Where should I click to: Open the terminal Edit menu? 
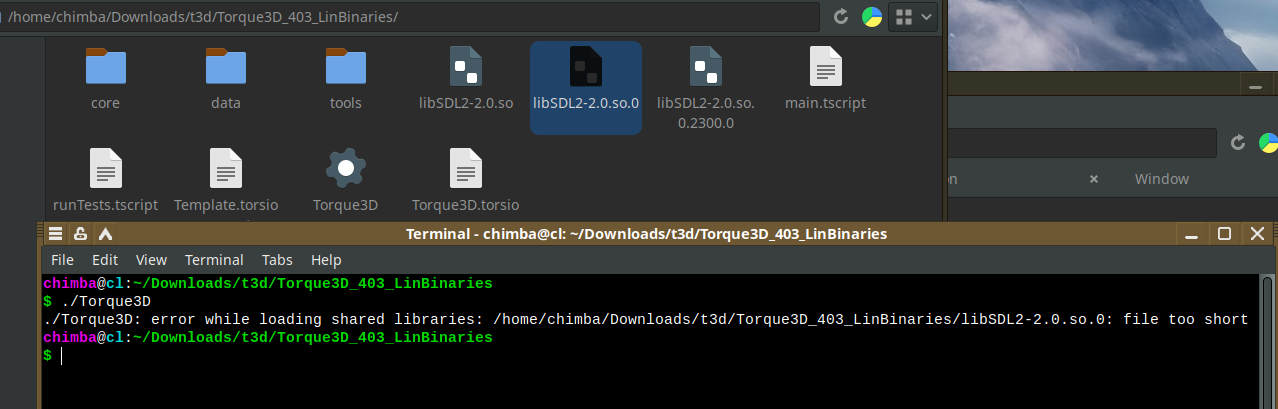tap(105, 259)
